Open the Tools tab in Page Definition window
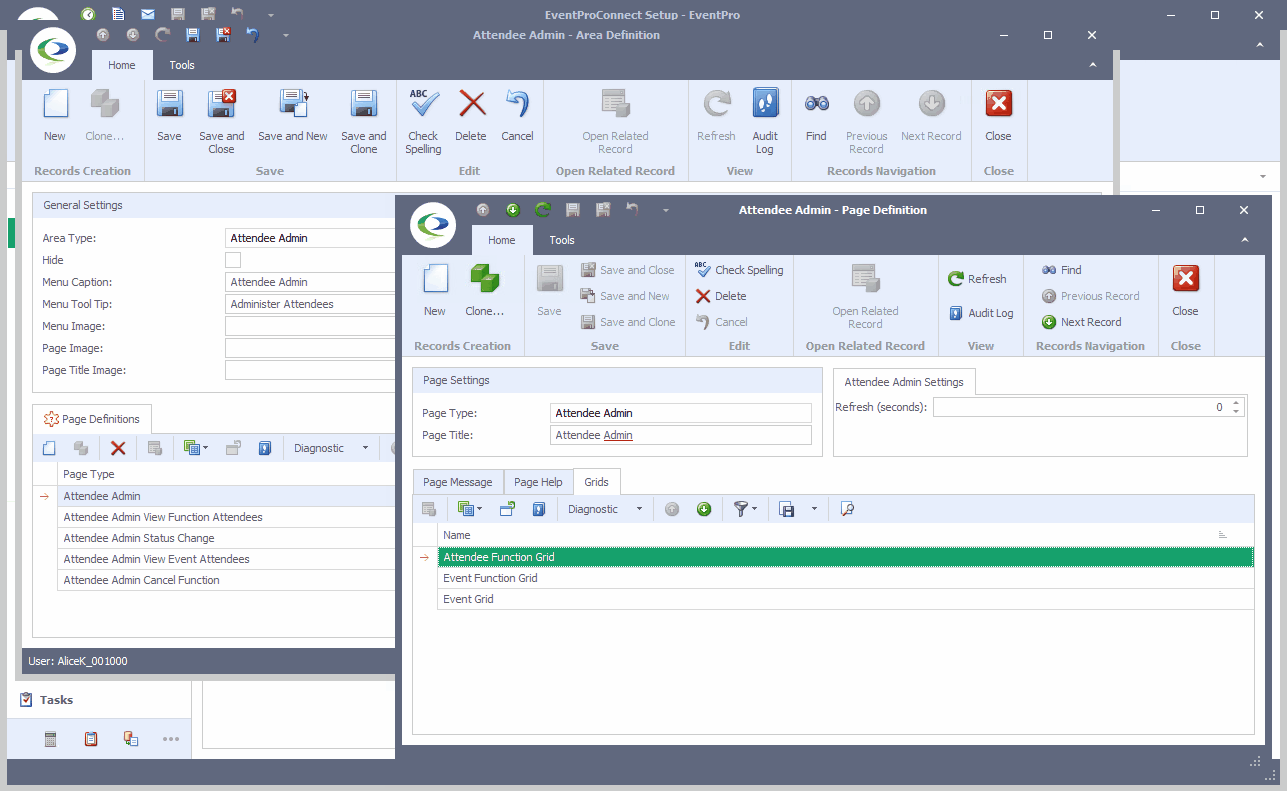The image size is (1287, 791). 562,240
